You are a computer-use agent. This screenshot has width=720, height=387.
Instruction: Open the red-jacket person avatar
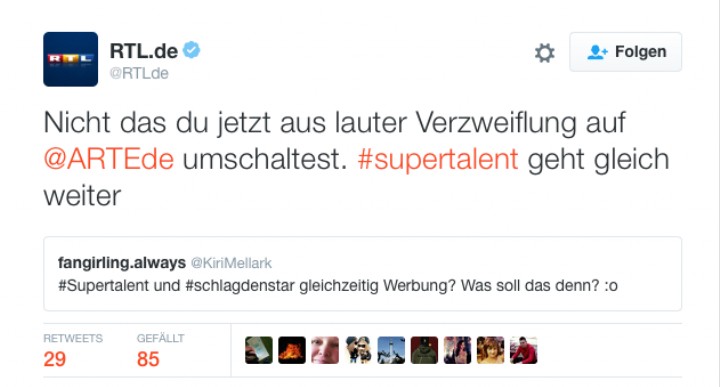pos(523,350)
